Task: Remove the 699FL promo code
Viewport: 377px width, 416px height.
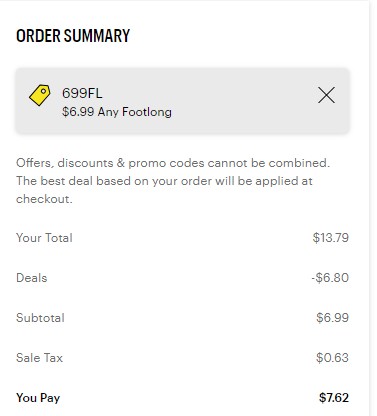Action: [x=326, y=95]
